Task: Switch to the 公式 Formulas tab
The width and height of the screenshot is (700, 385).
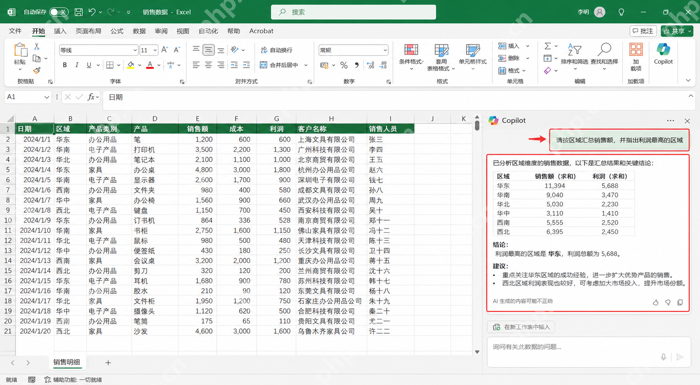Action: pyautogui.click(x=117, y=31)
